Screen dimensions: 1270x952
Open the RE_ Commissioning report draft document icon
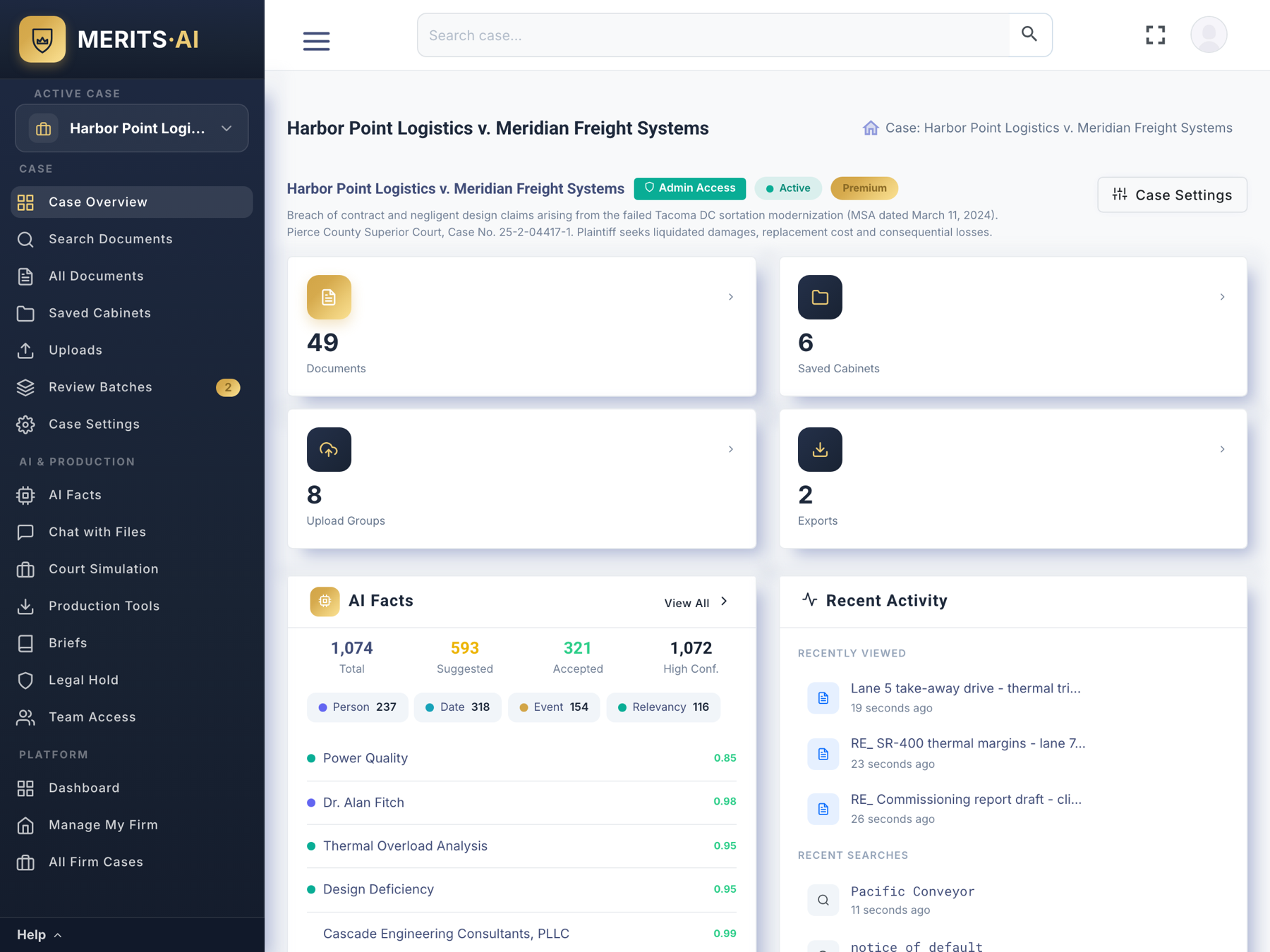pos(823,808)
